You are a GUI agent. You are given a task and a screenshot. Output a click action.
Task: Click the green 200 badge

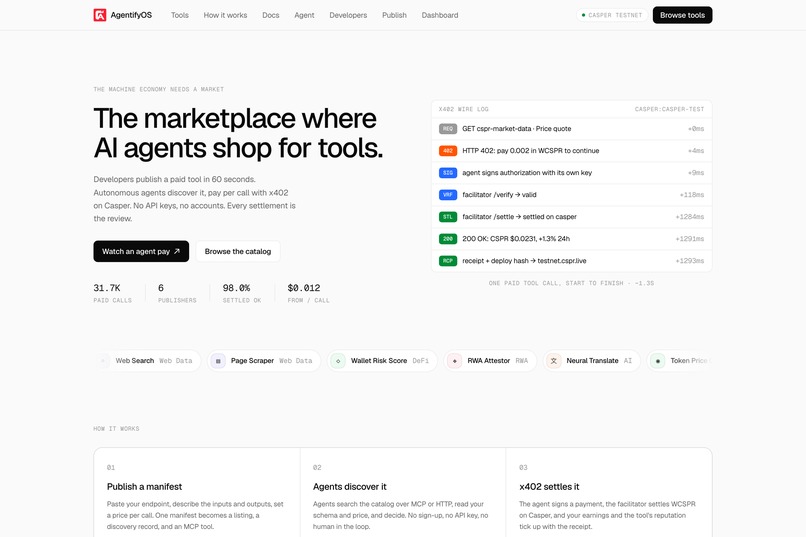[448, 239]
